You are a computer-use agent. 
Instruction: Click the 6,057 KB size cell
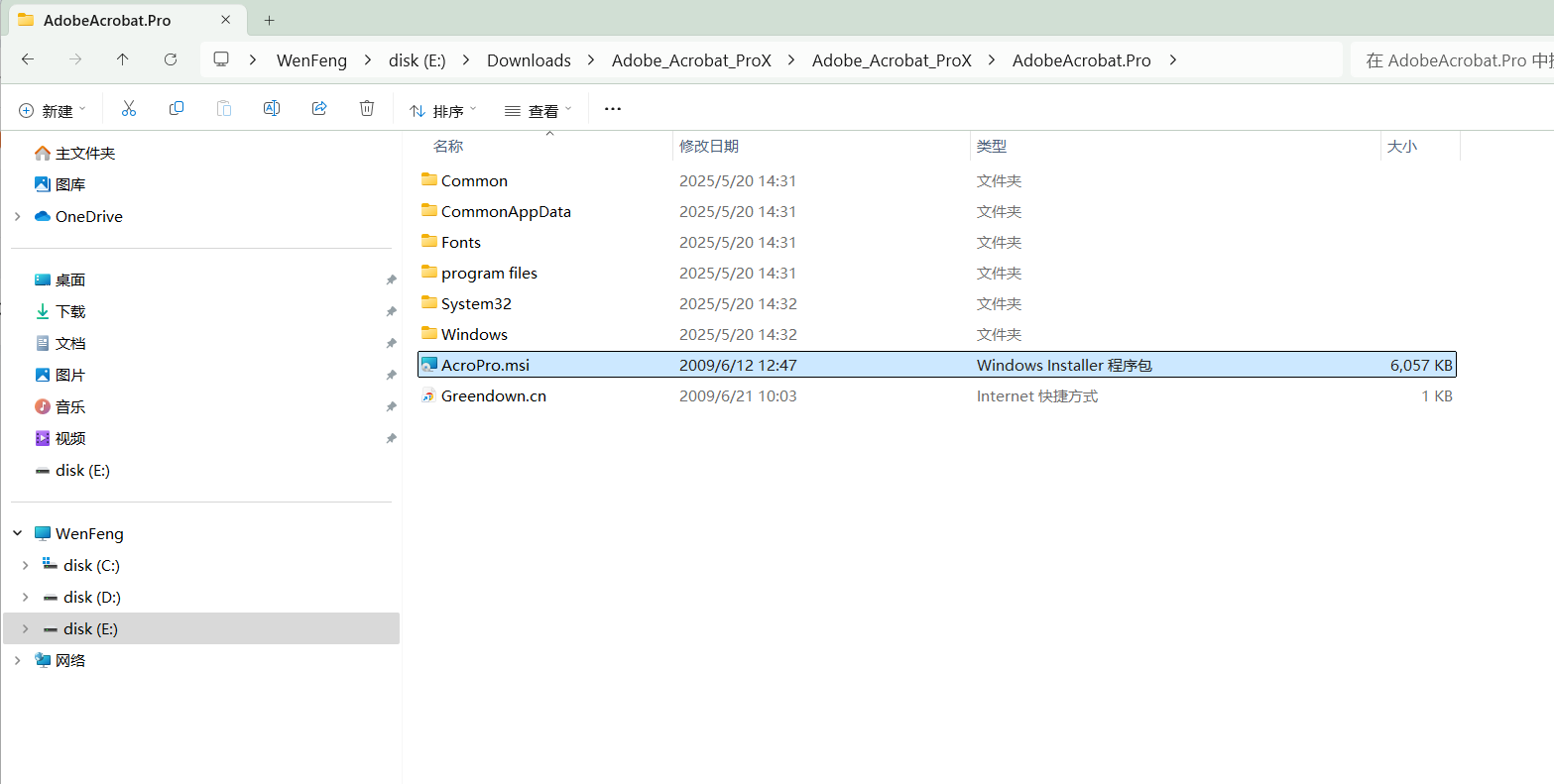tap(1421, 365)
